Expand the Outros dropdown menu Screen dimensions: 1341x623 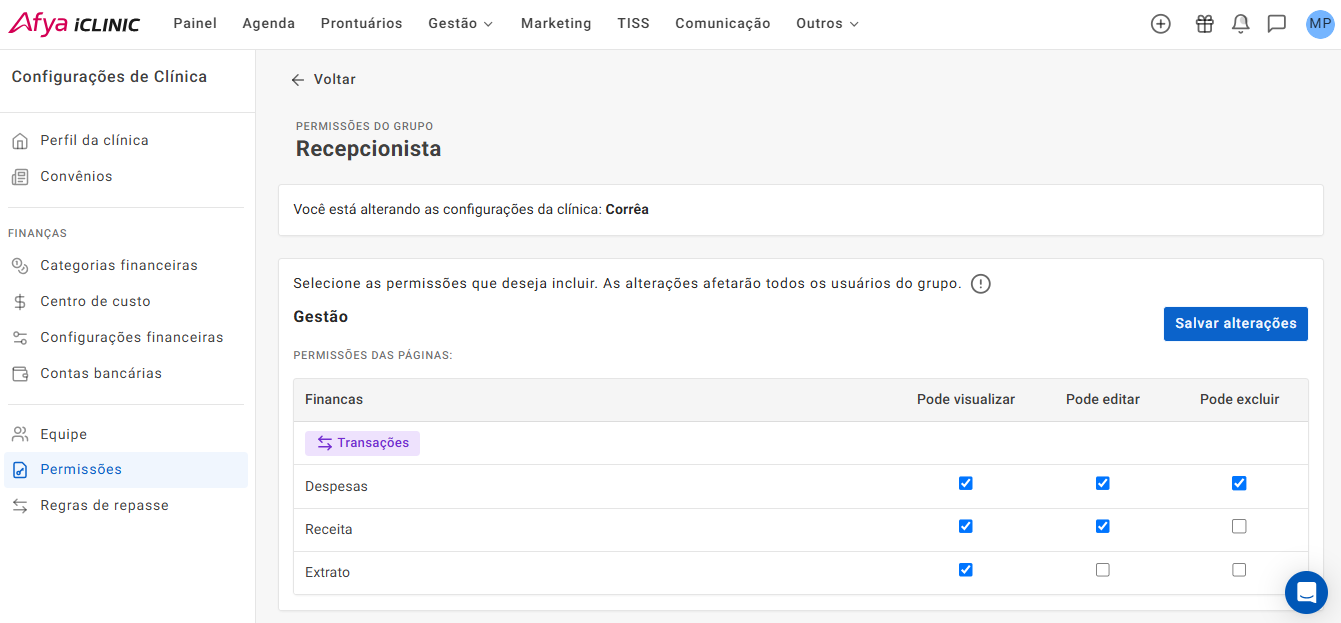pyautogui.click(x=827, y=24)
